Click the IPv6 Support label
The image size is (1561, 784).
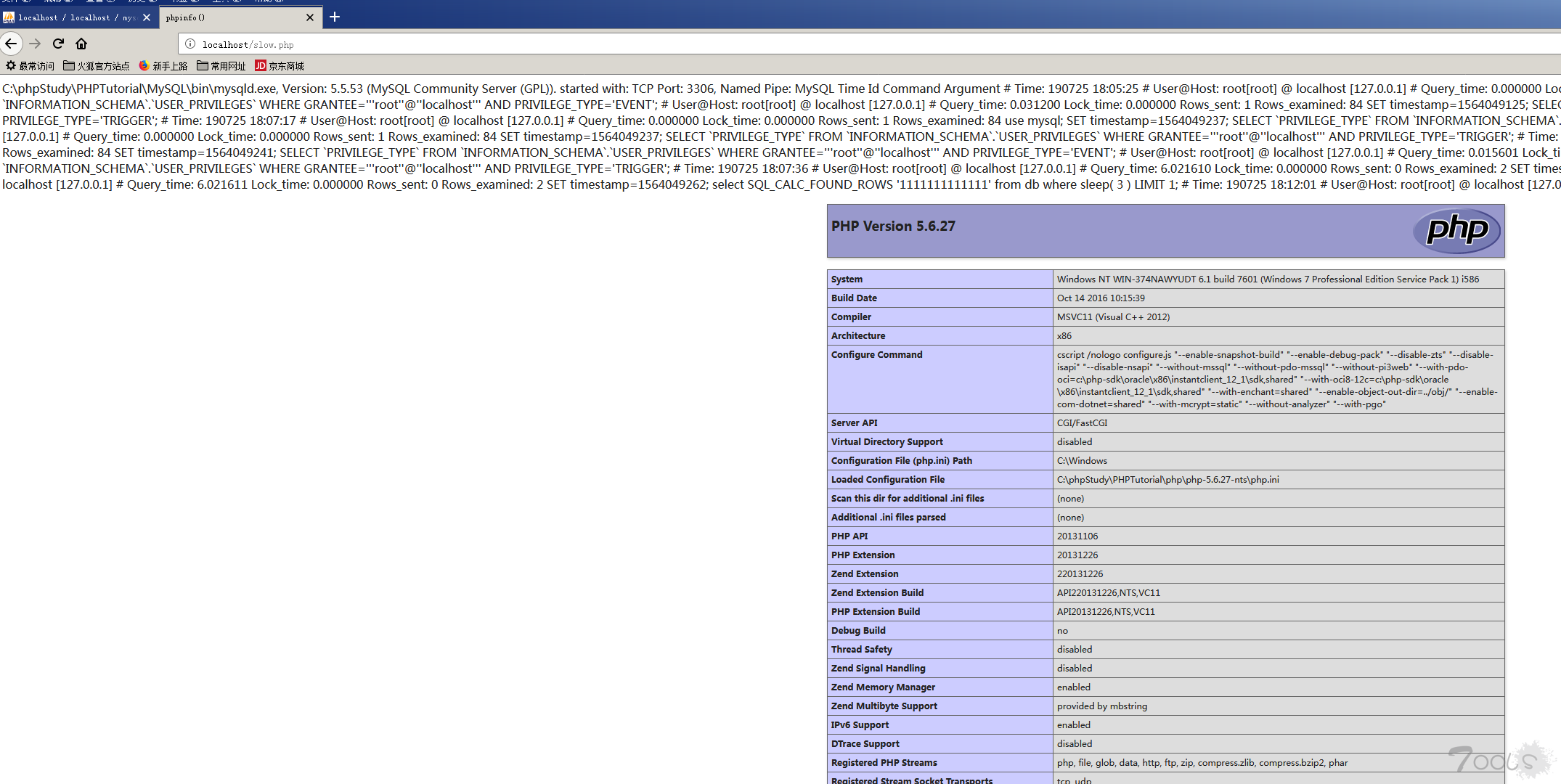[x=860, y=725]
